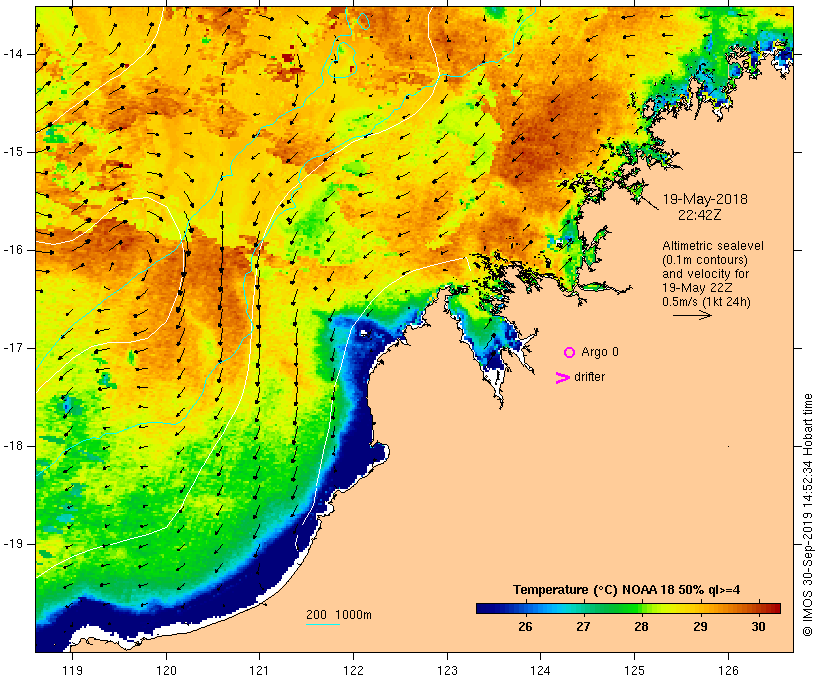The image size is (820, 680).
Task: Click the date label 19-May-2018
Action: pyautogui.click(x=705, y=199)
